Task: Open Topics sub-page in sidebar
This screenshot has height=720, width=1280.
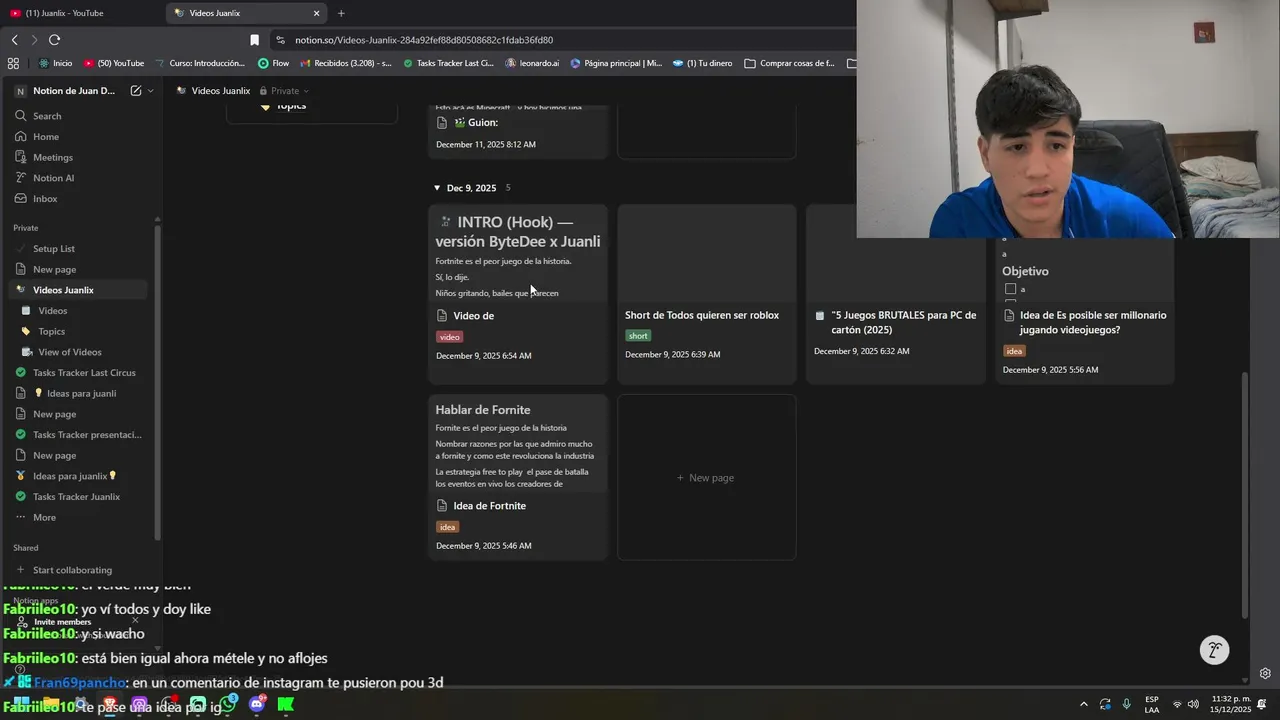Action: click(x=80, y=332)
